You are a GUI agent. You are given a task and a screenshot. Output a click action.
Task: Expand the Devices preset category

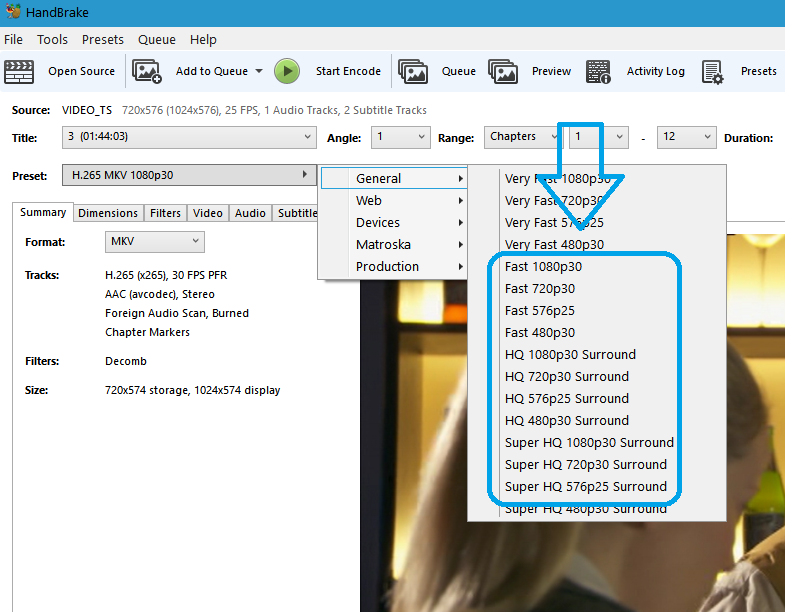pos(394,222)
